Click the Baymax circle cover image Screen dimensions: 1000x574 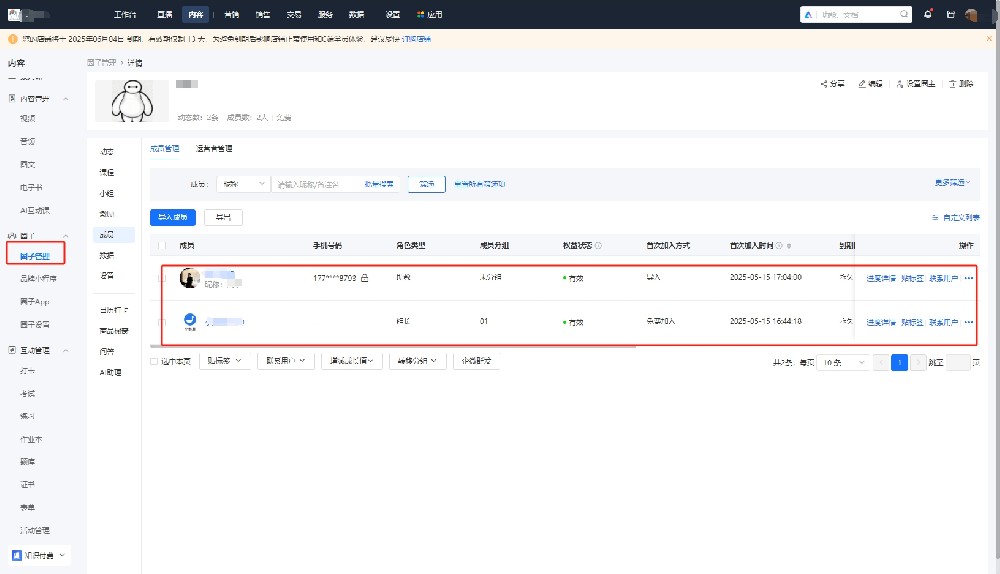coord(132,101)
